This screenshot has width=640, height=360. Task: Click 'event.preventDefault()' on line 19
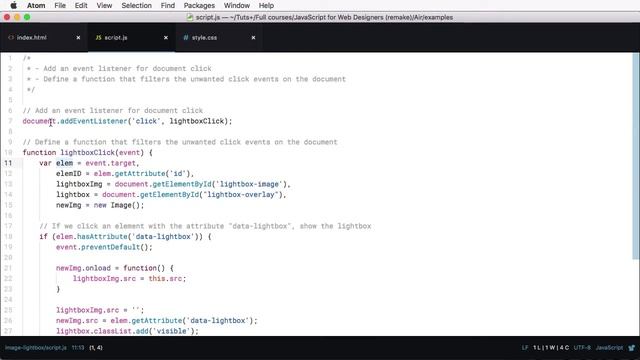102,247
